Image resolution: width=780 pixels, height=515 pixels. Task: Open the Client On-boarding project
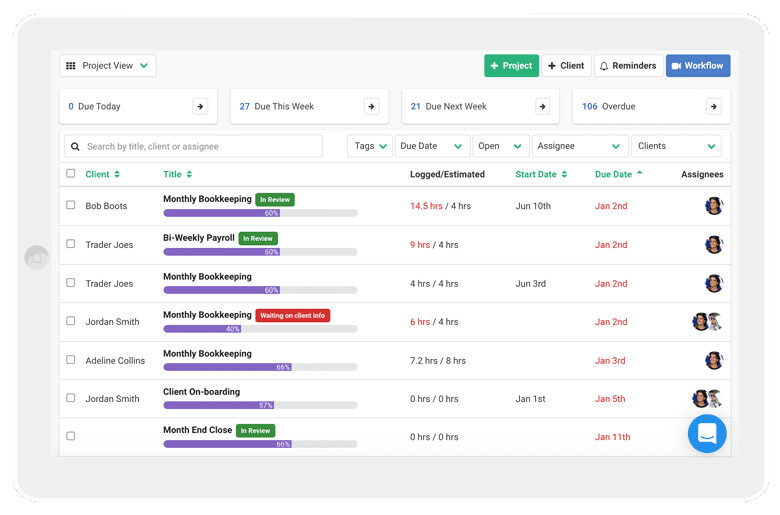click(x=201, y=392)
